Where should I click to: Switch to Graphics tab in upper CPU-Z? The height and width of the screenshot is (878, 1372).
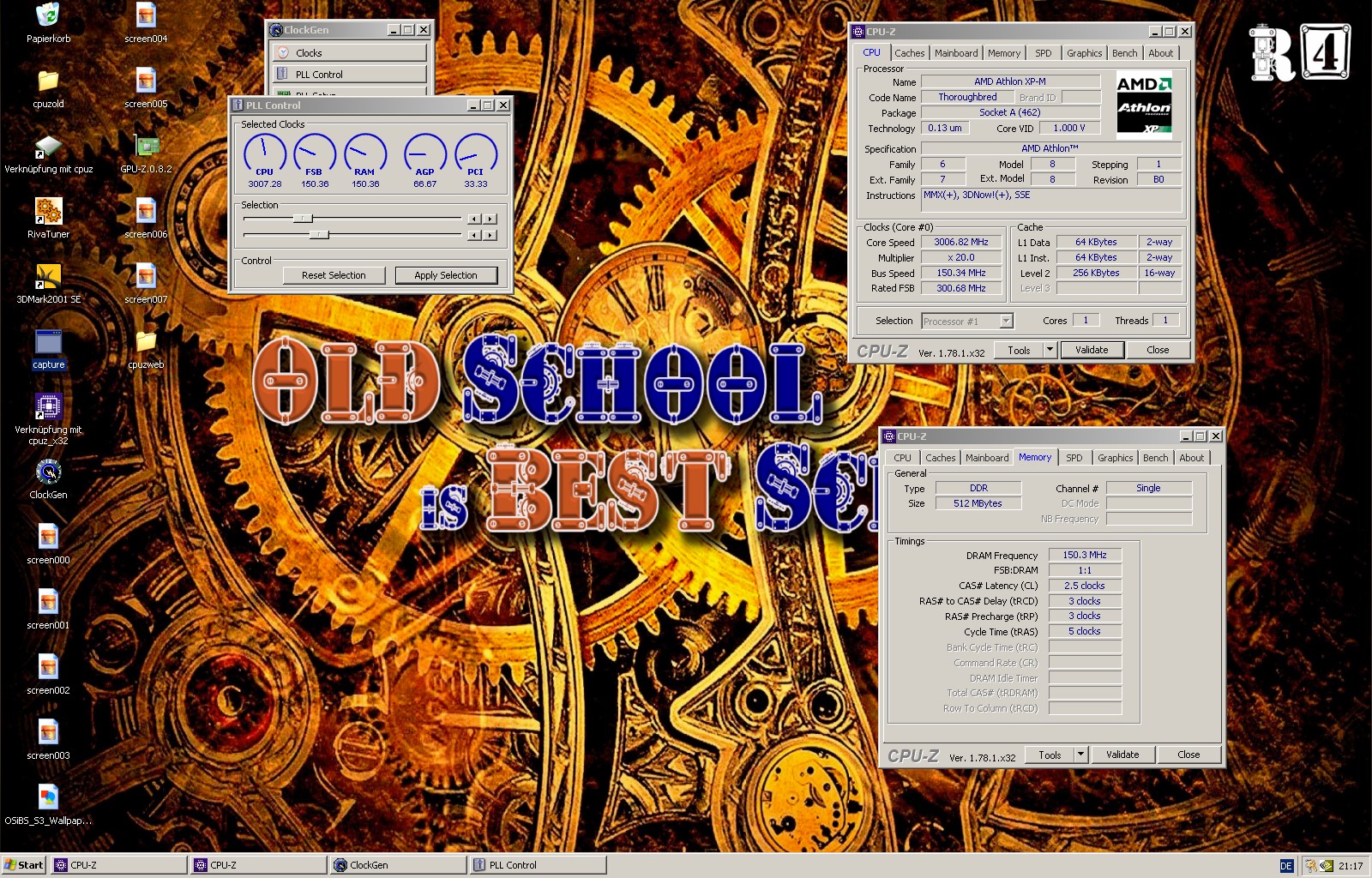tap(1085, 53)
